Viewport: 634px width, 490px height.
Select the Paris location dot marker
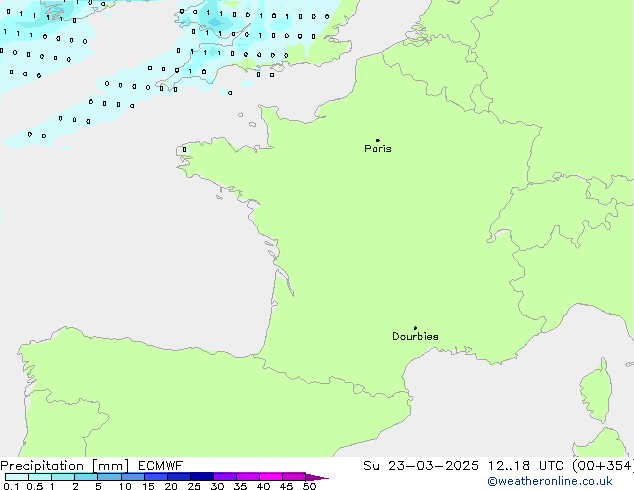pos(378,140)
